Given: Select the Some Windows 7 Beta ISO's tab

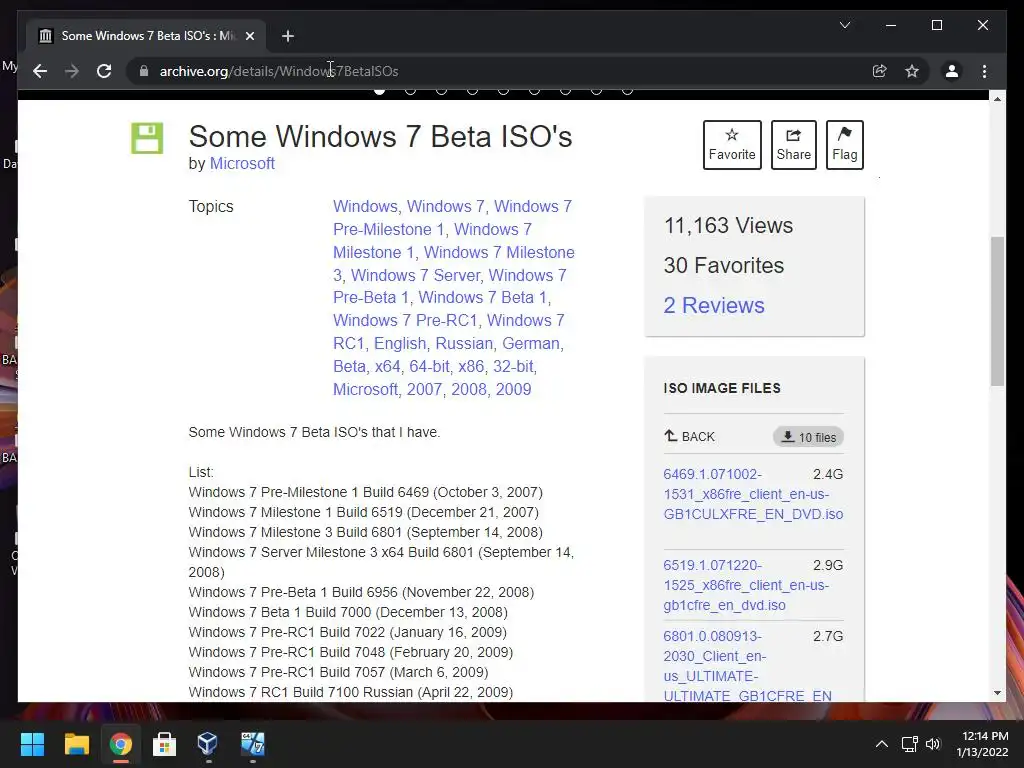Looking at the screenshot, I should click(x=146, y=36).
